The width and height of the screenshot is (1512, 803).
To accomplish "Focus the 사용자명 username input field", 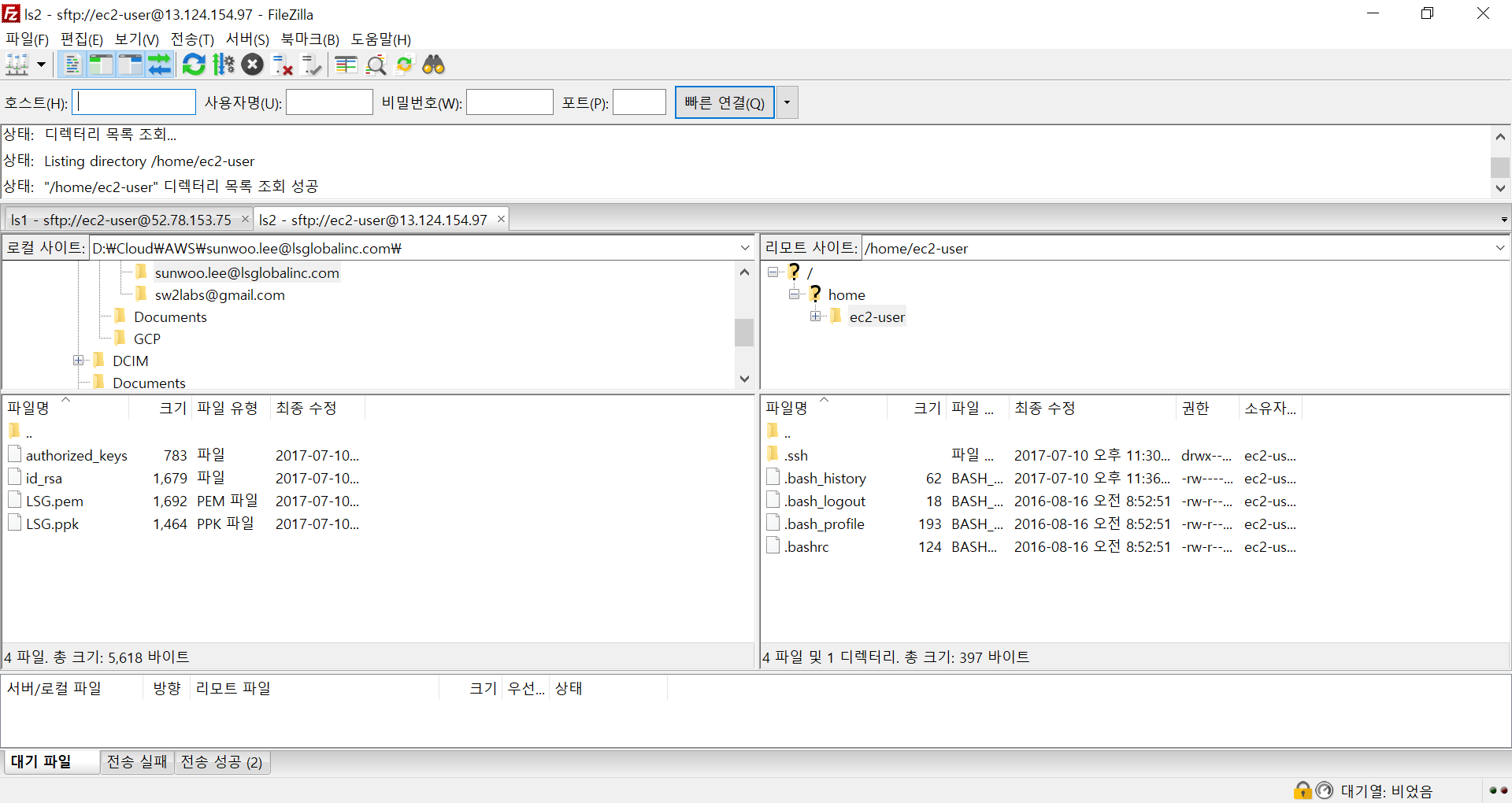I will coord(329,102).
